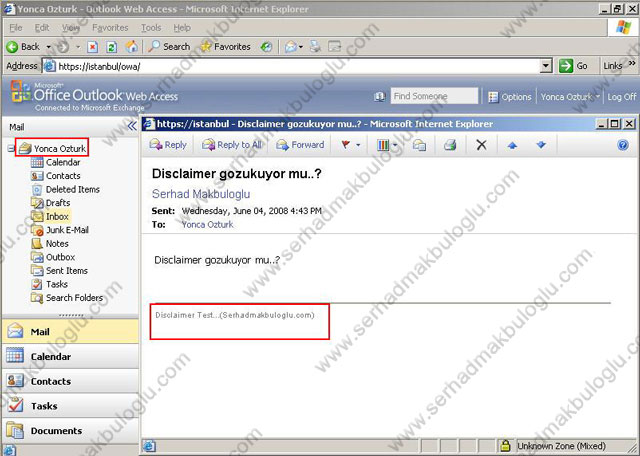Click the Refresh page icon

(x=111, y=47)
